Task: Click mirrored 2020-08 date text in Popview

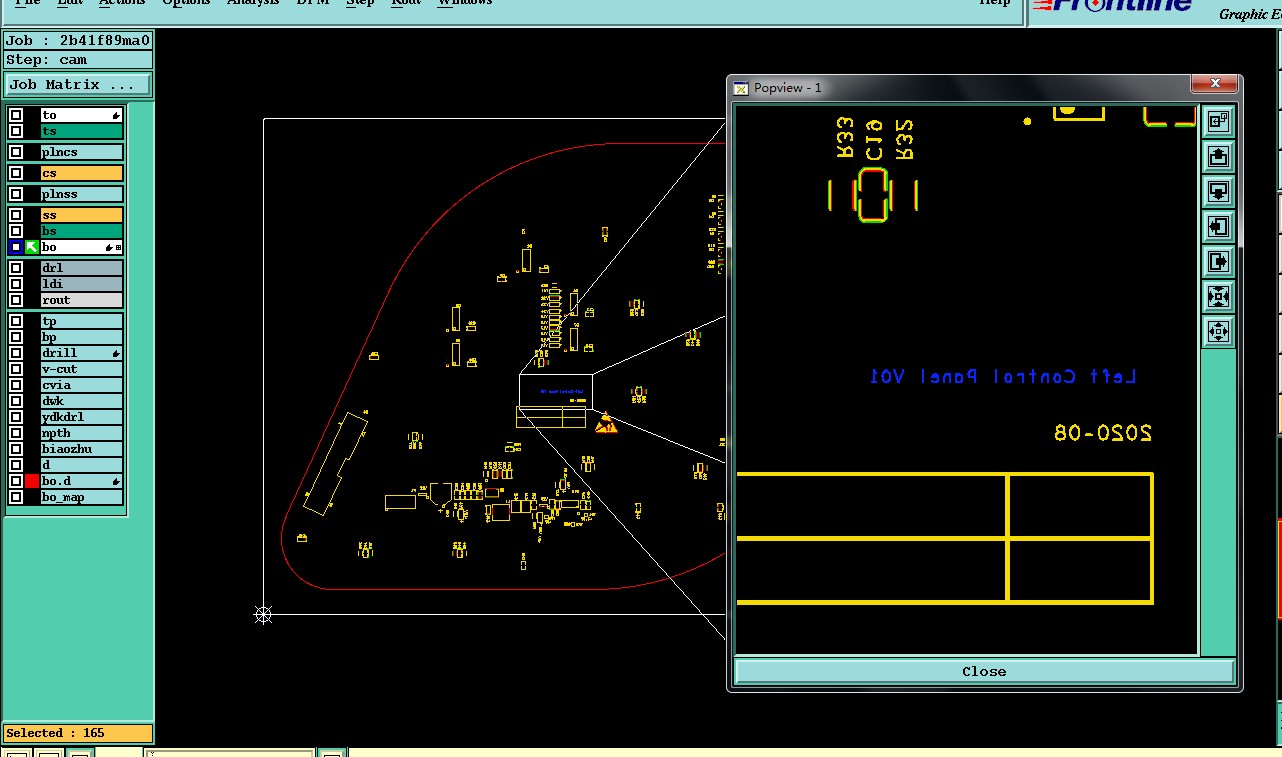Action: tap(1103, 433)
